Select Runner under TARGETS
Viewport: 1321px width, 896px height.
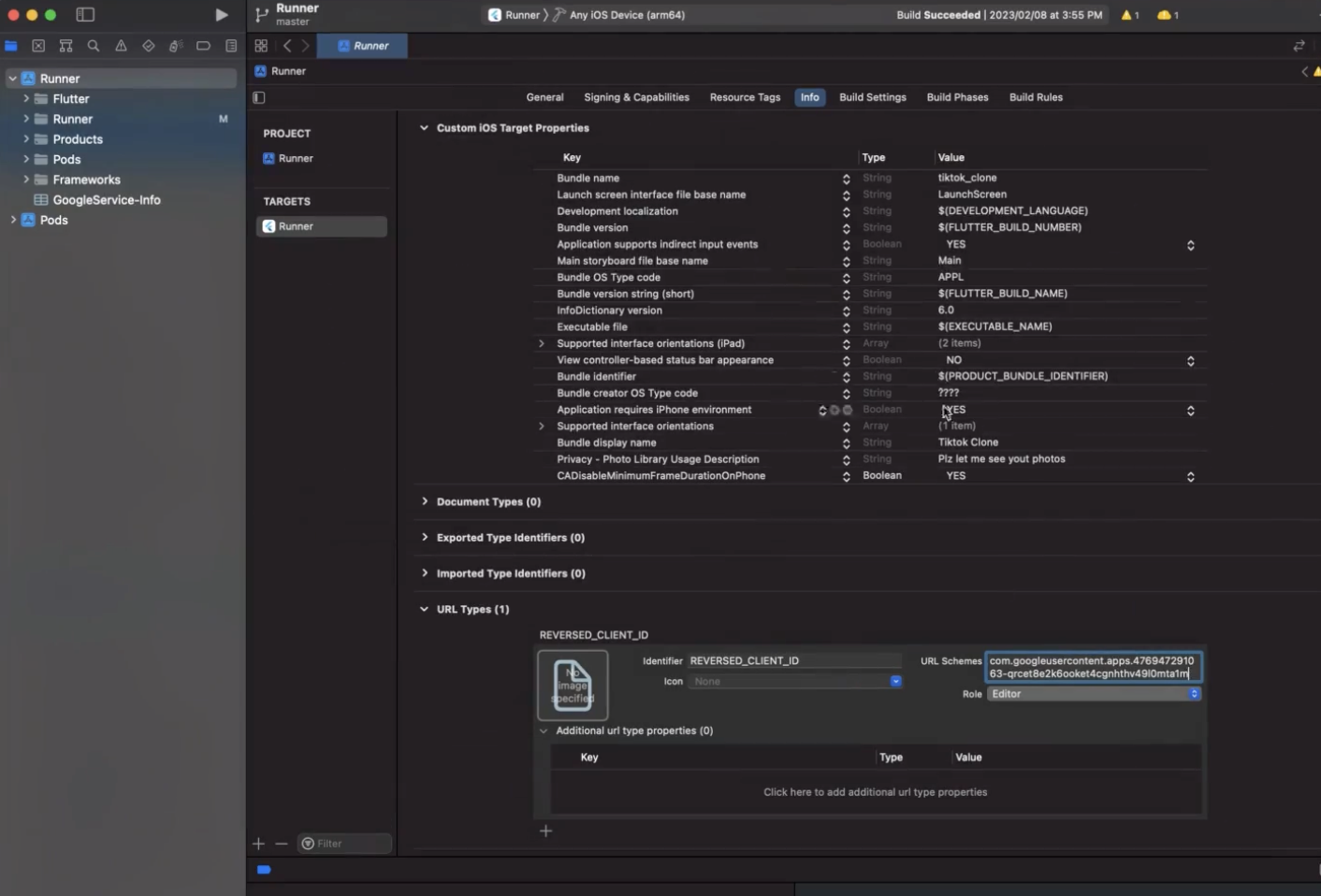321,226
